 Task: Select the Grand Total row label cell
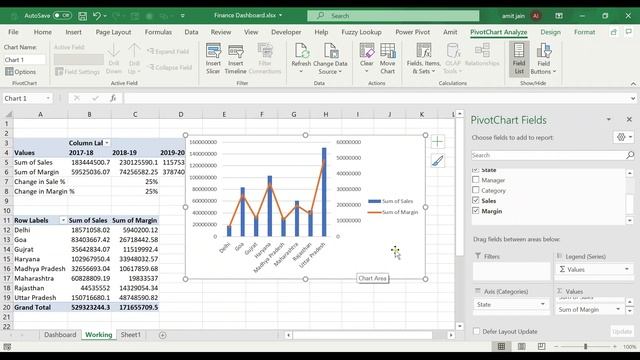click(40, 307)
